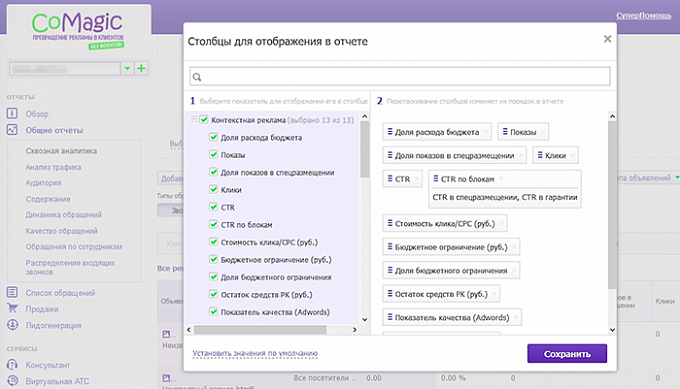Viewport: 680px width, 389px height.
Task: Remove the CTR column chip
Action: click(x=416, y=179)
